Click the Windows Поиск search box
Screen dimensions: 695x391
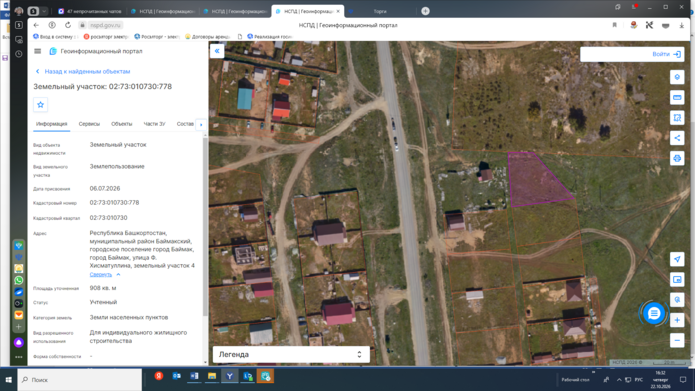pyautogui.click(x=80, y=380)
